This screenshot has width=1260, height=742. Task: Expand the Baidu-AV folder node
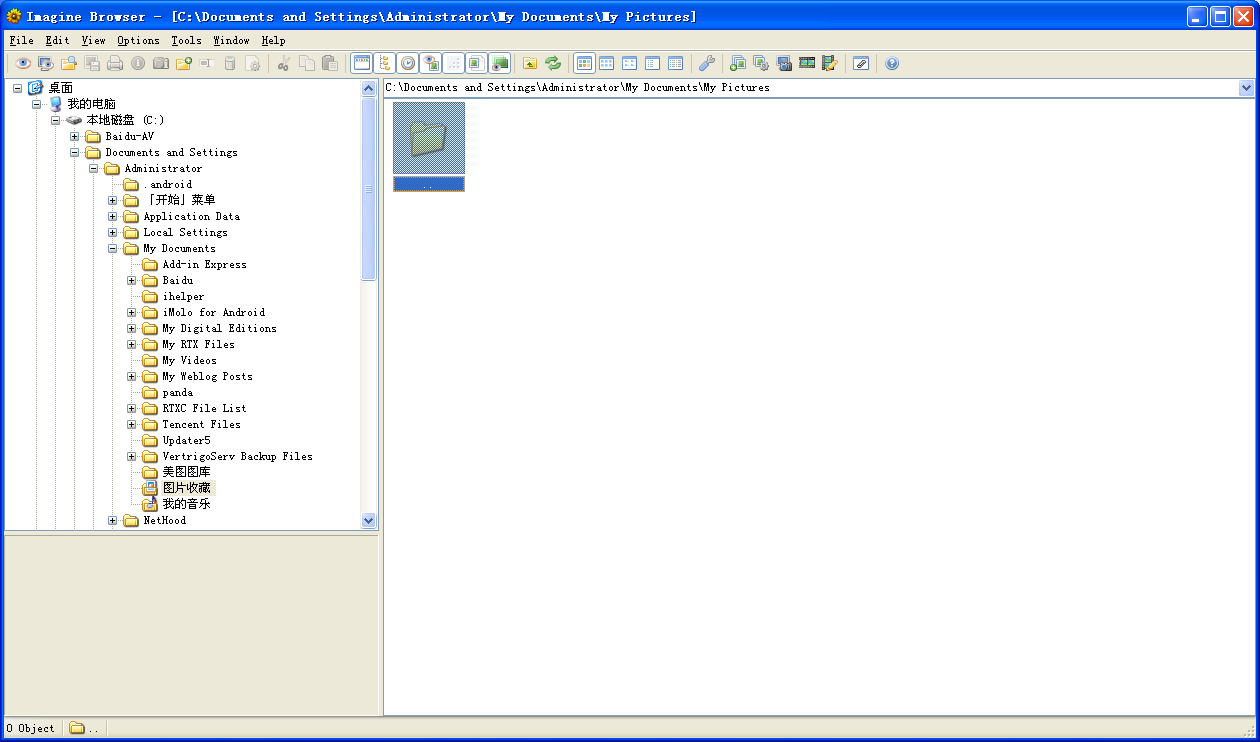pos(75,137)
